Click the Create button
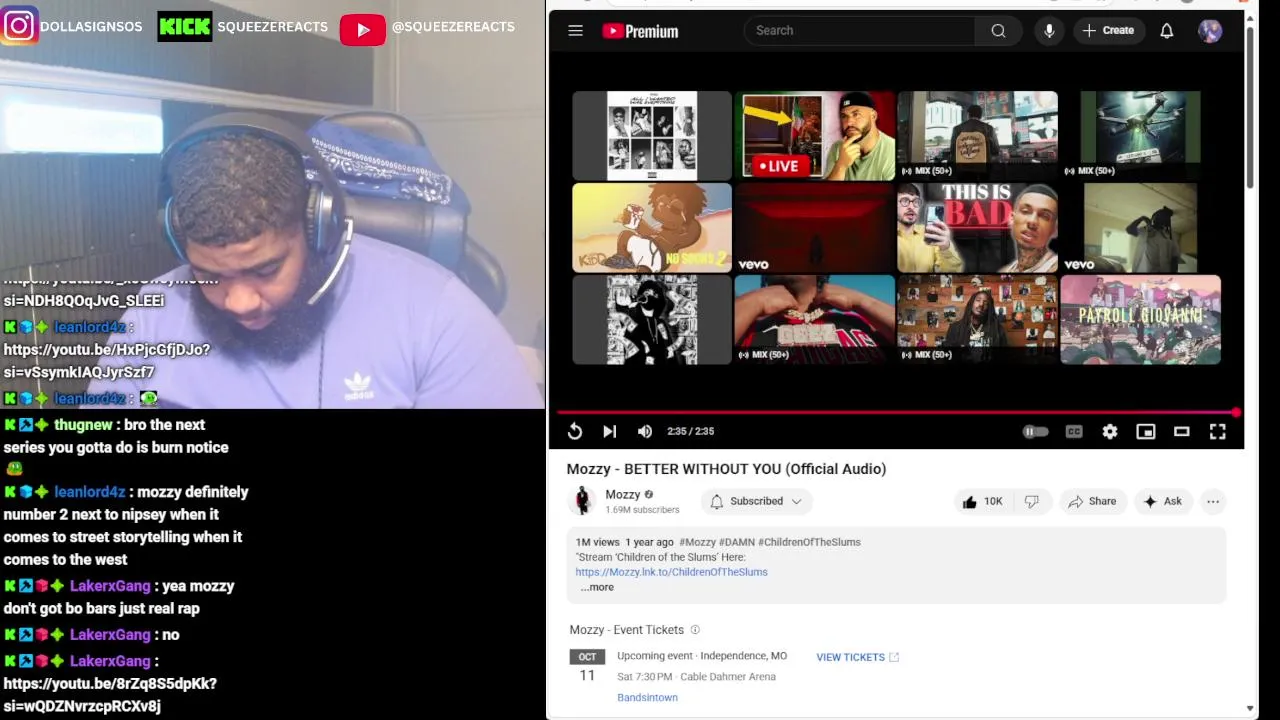The height and width of the screenshot is (720, 1280). [x=1108, y=31]
